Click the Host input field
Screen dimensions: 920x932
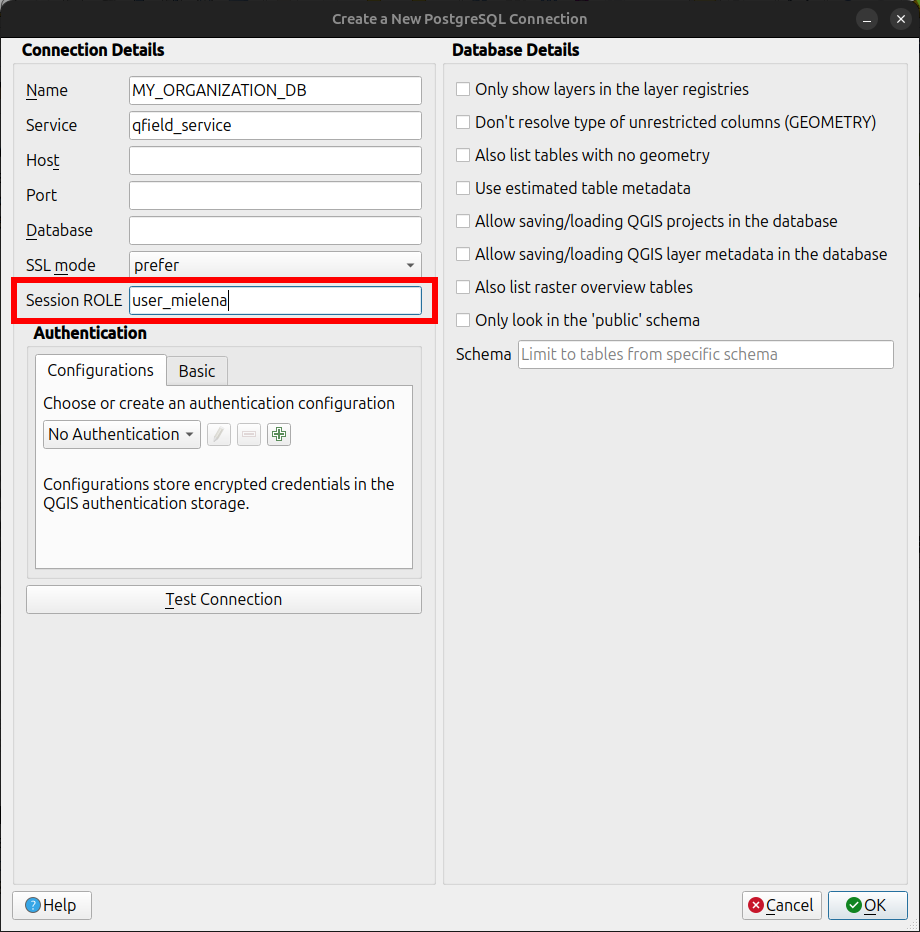(275, 160)
